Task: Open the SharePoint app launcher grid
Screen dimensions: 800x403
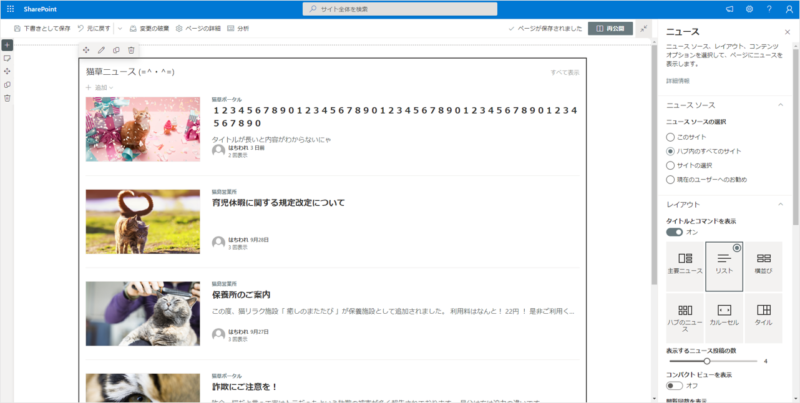Action: tap(9, 9)
